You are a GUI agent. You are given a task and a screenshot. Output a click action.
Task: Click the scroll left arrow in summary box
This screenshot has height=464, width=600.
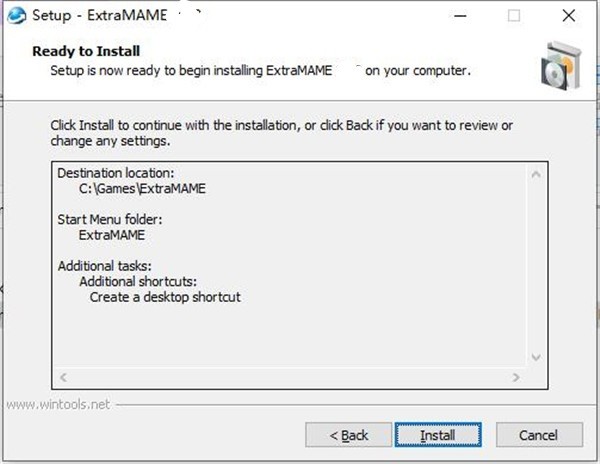[64, 377]
